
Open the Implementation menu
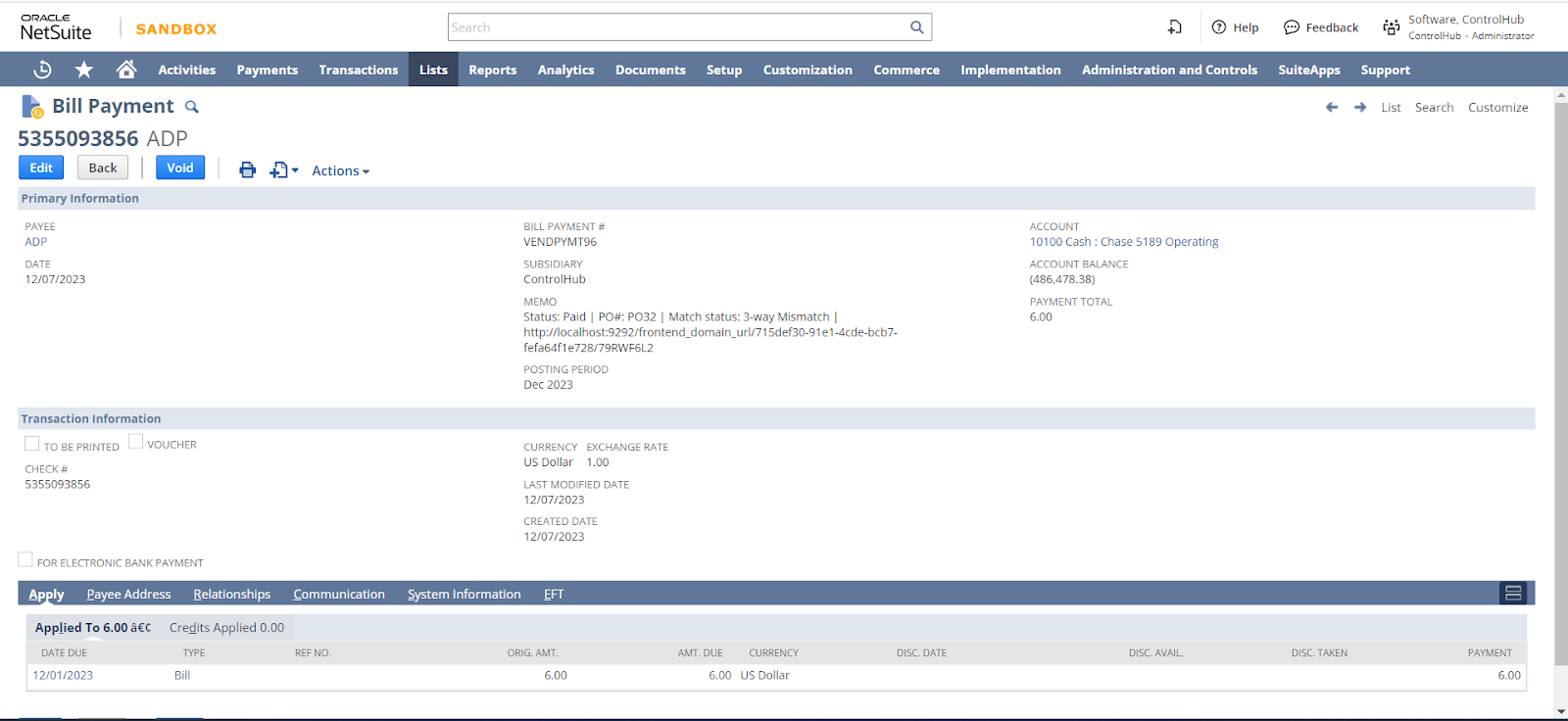[1010, 70]
